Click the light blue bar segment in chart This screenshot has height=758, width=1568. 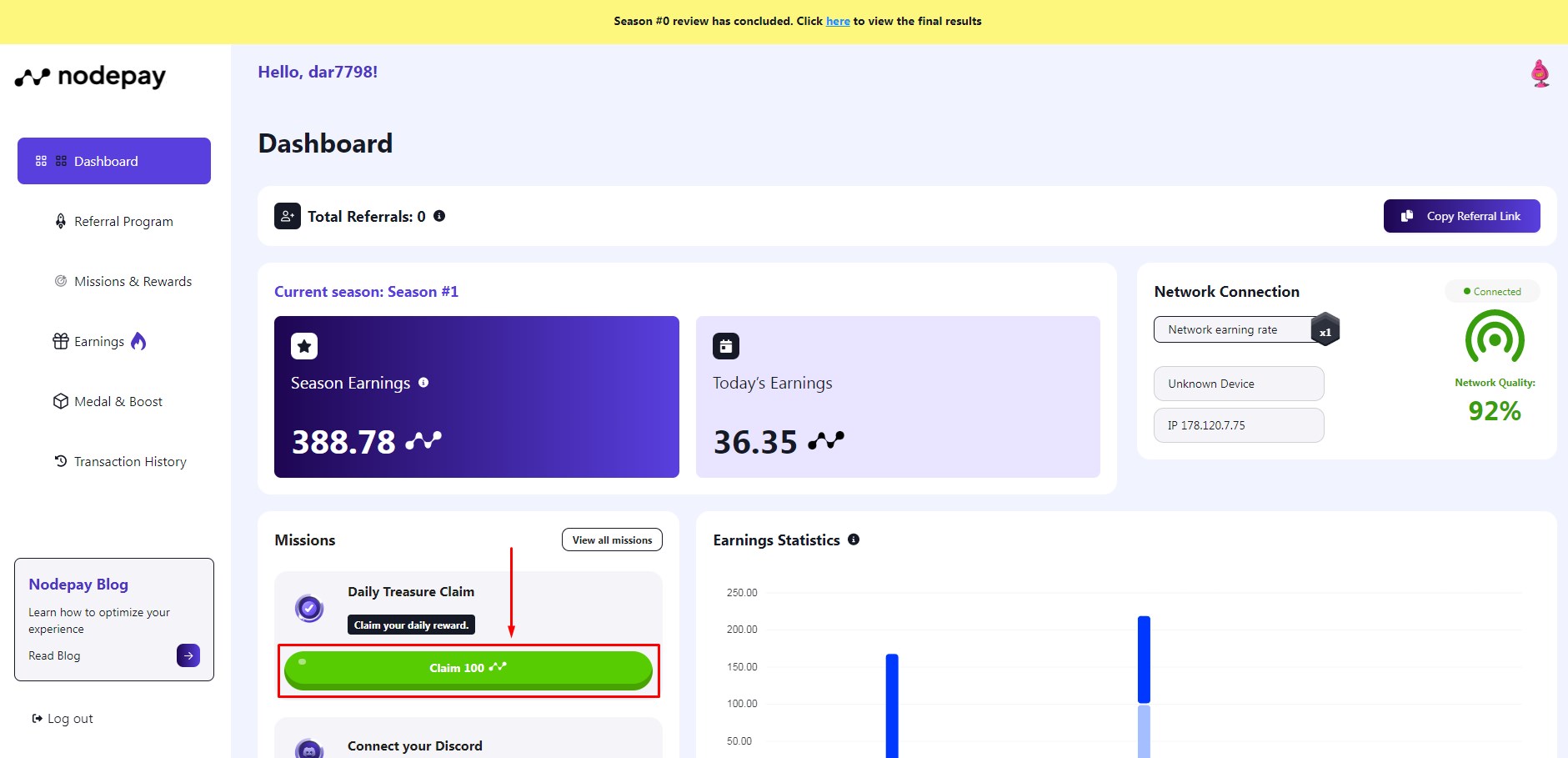click(1144, 731)
